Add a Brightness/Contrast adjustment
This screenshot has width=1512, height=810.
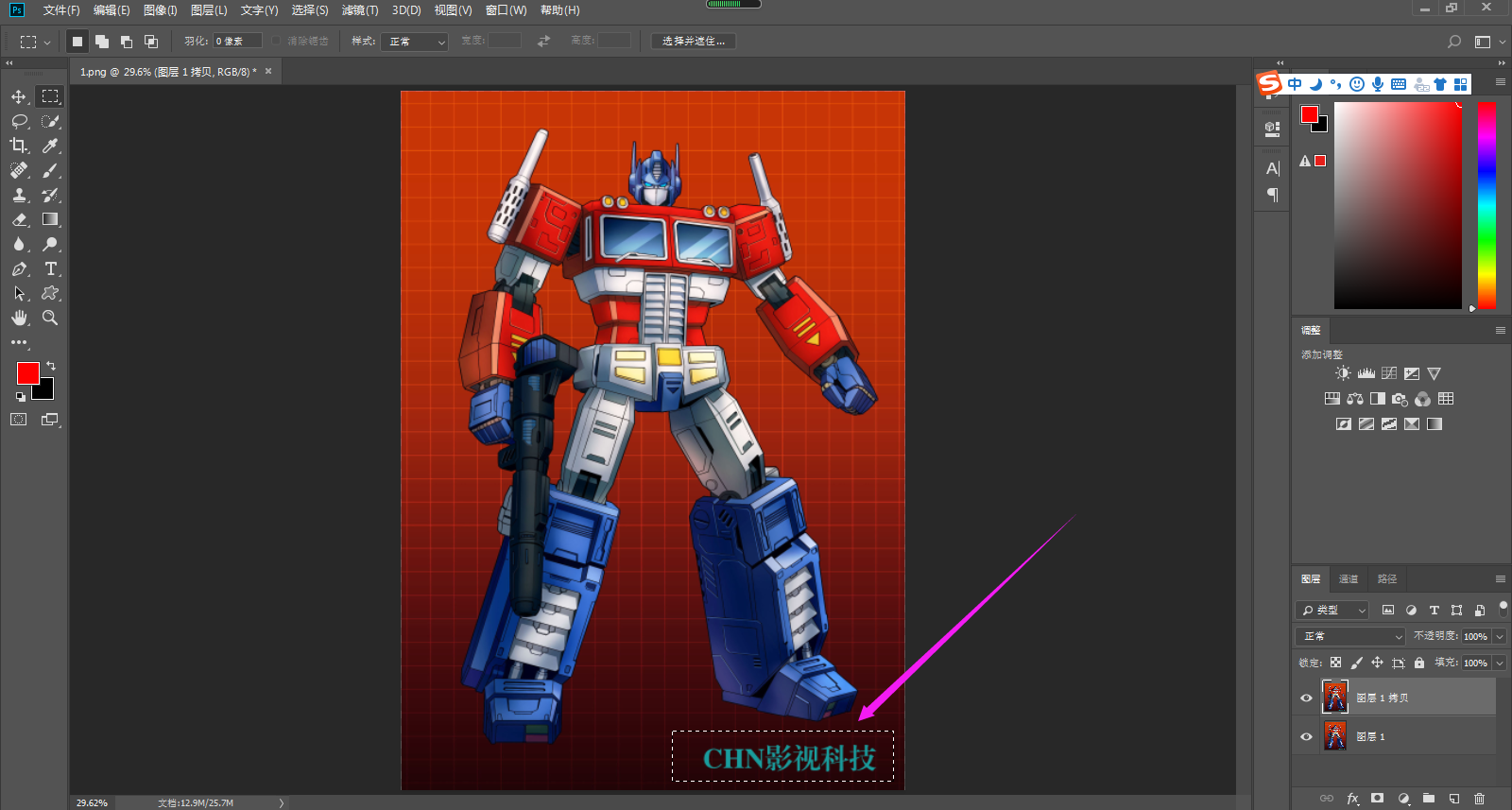point(1343,373)
